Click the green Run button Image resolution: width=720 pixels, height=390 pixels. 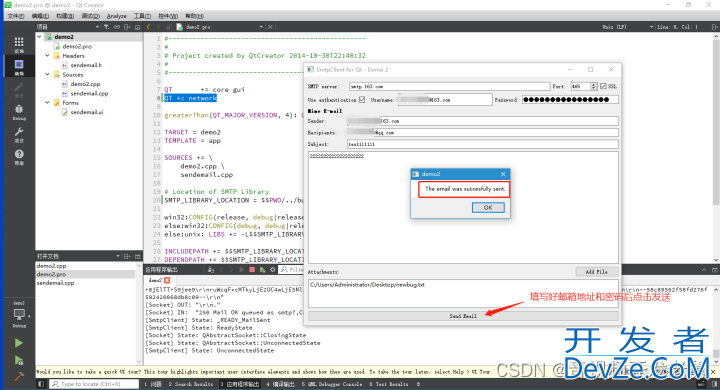[x=18, y=343]
